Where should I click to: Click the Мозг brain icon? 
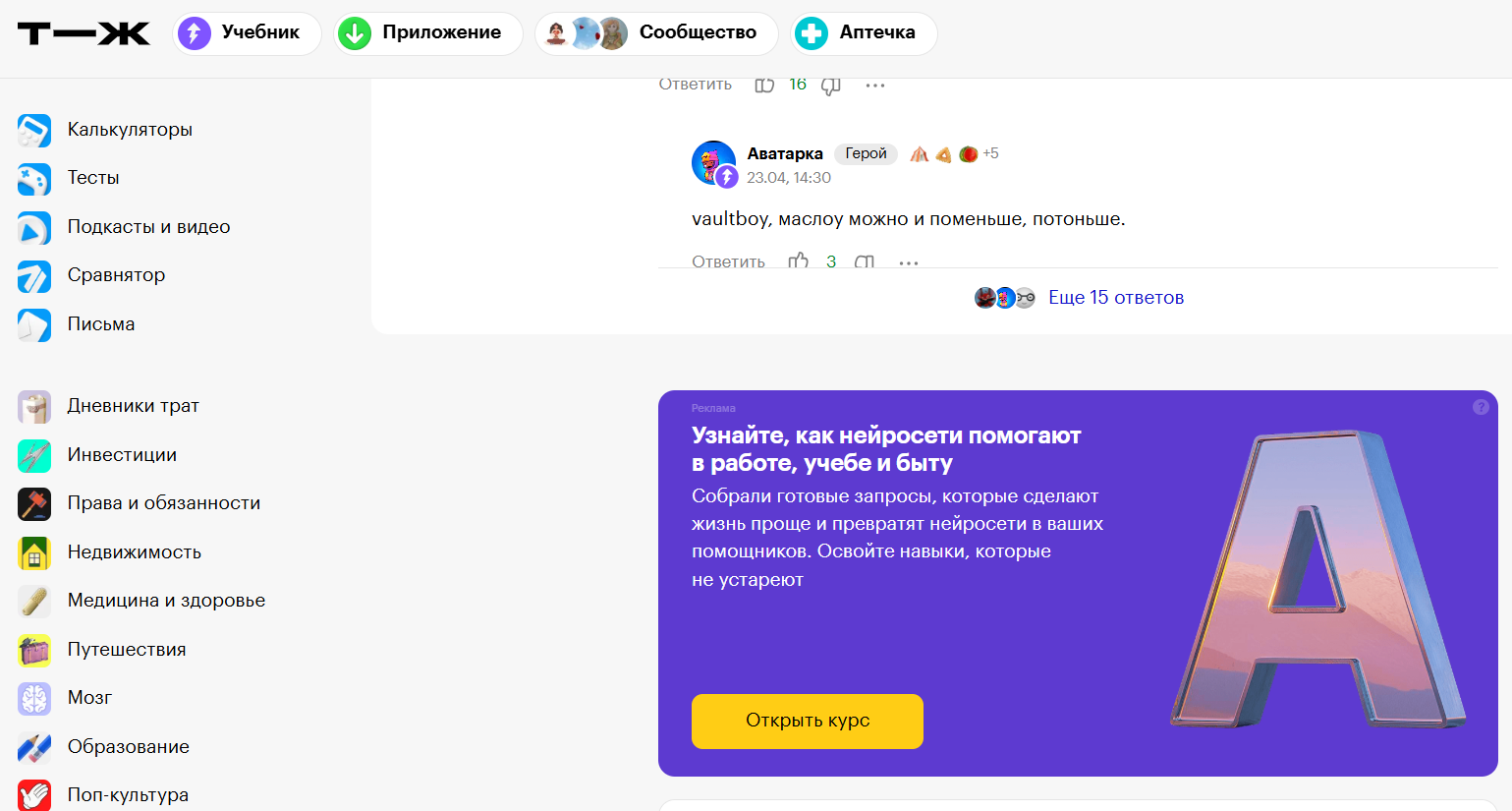(34, 698)
